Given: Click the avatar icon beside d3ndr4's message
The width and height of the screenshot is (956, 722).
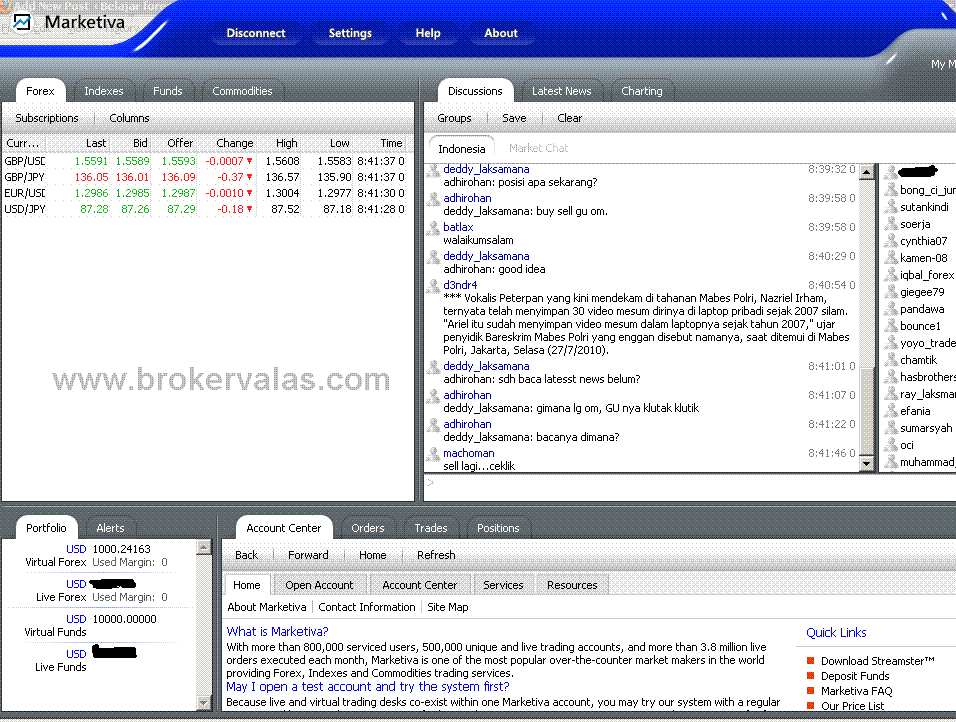Looking at the screenshot, I should pyautogui.click(x=433, y=286).
